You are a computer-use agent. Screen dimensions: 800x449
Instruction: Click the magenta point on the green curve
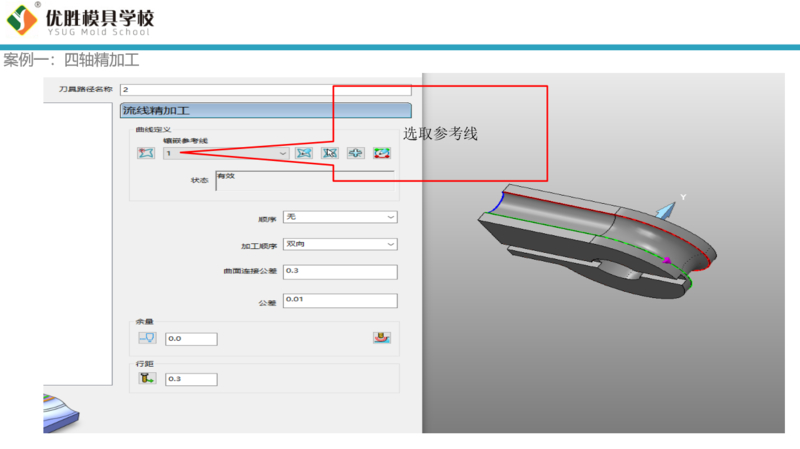(x=667, y=260)
